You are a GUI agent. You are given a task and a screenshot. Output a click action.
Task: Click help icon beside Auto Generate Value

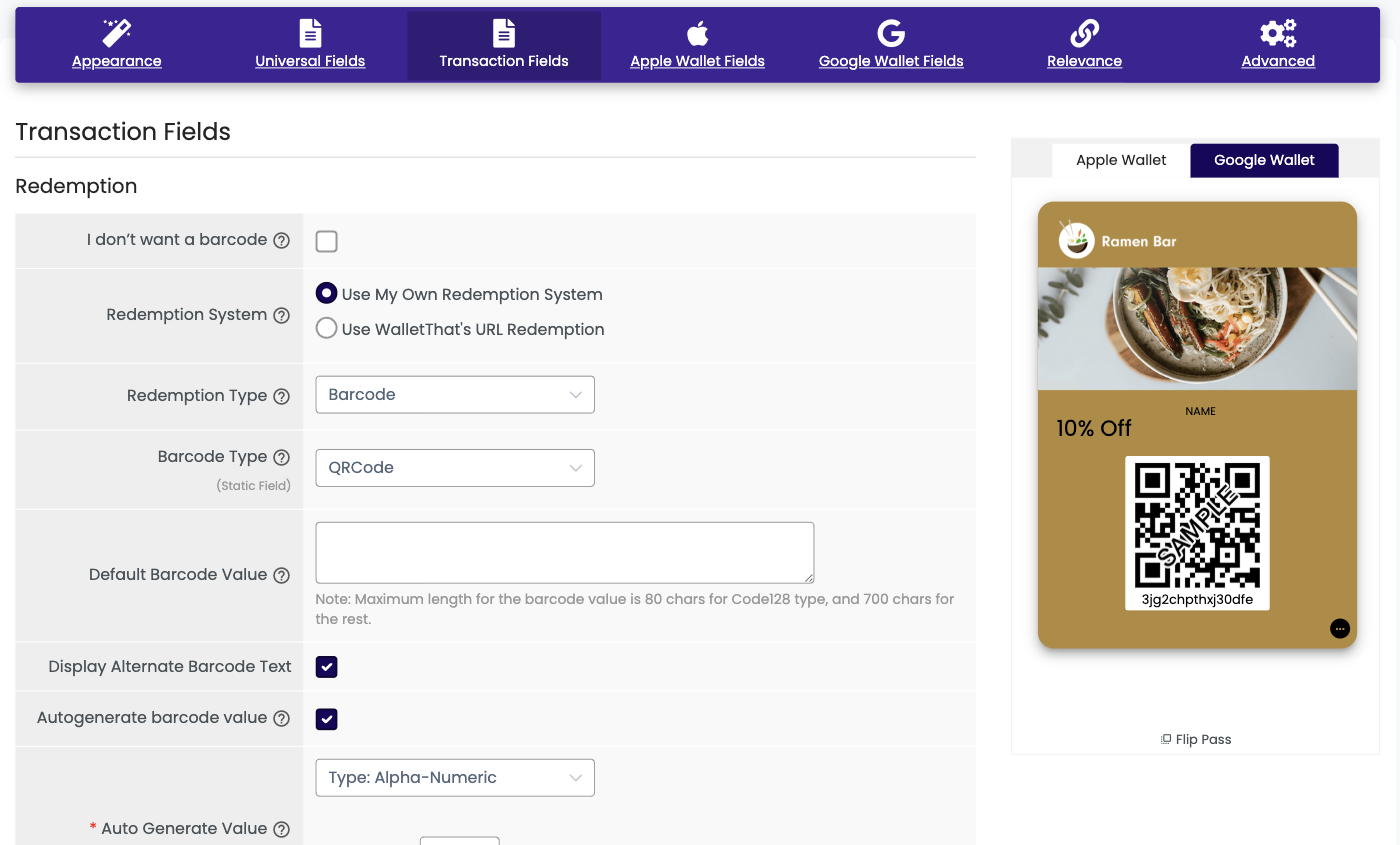point(282,829)
